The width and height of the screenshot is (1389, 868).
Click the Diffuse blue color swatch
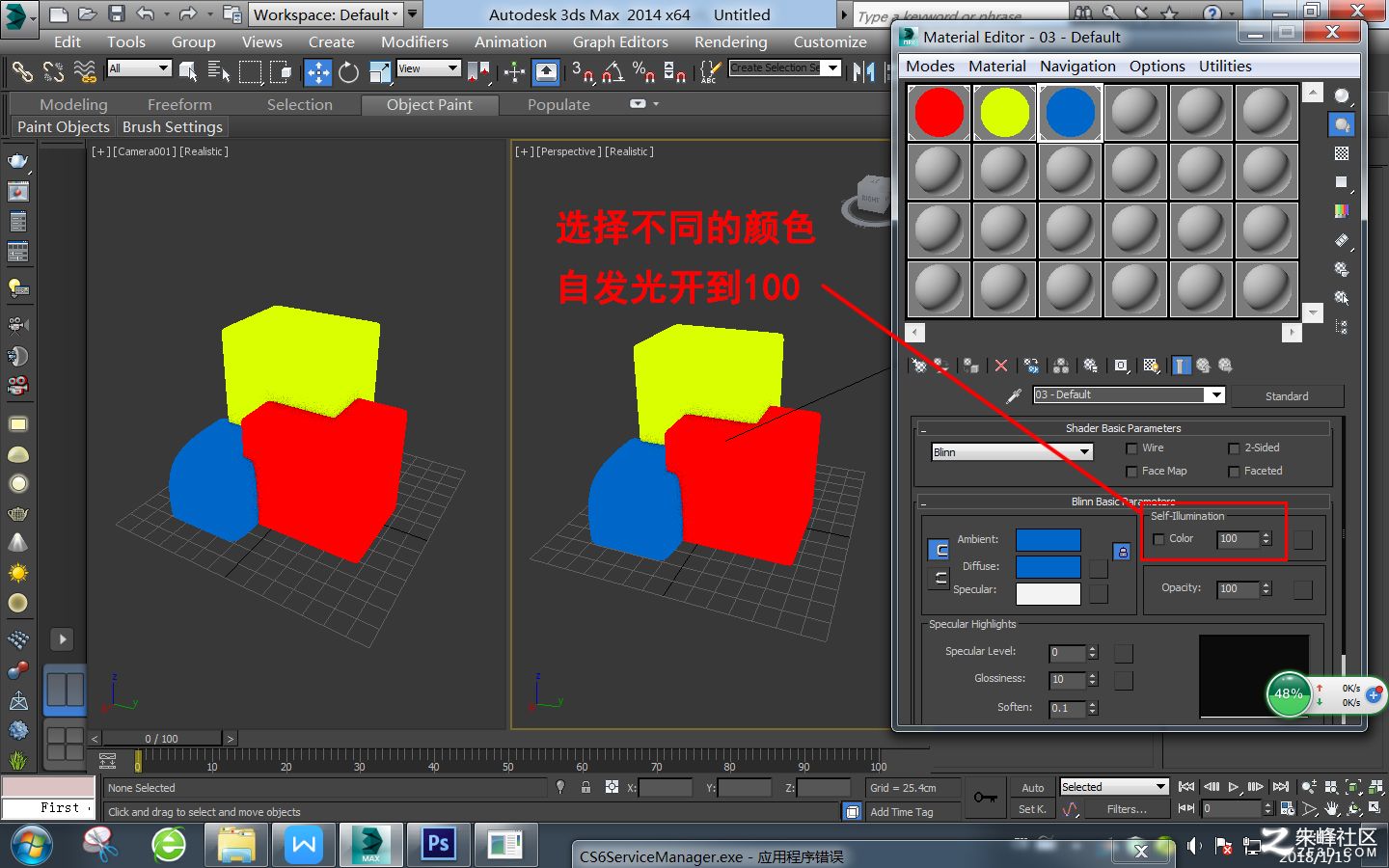(1049, 566)
